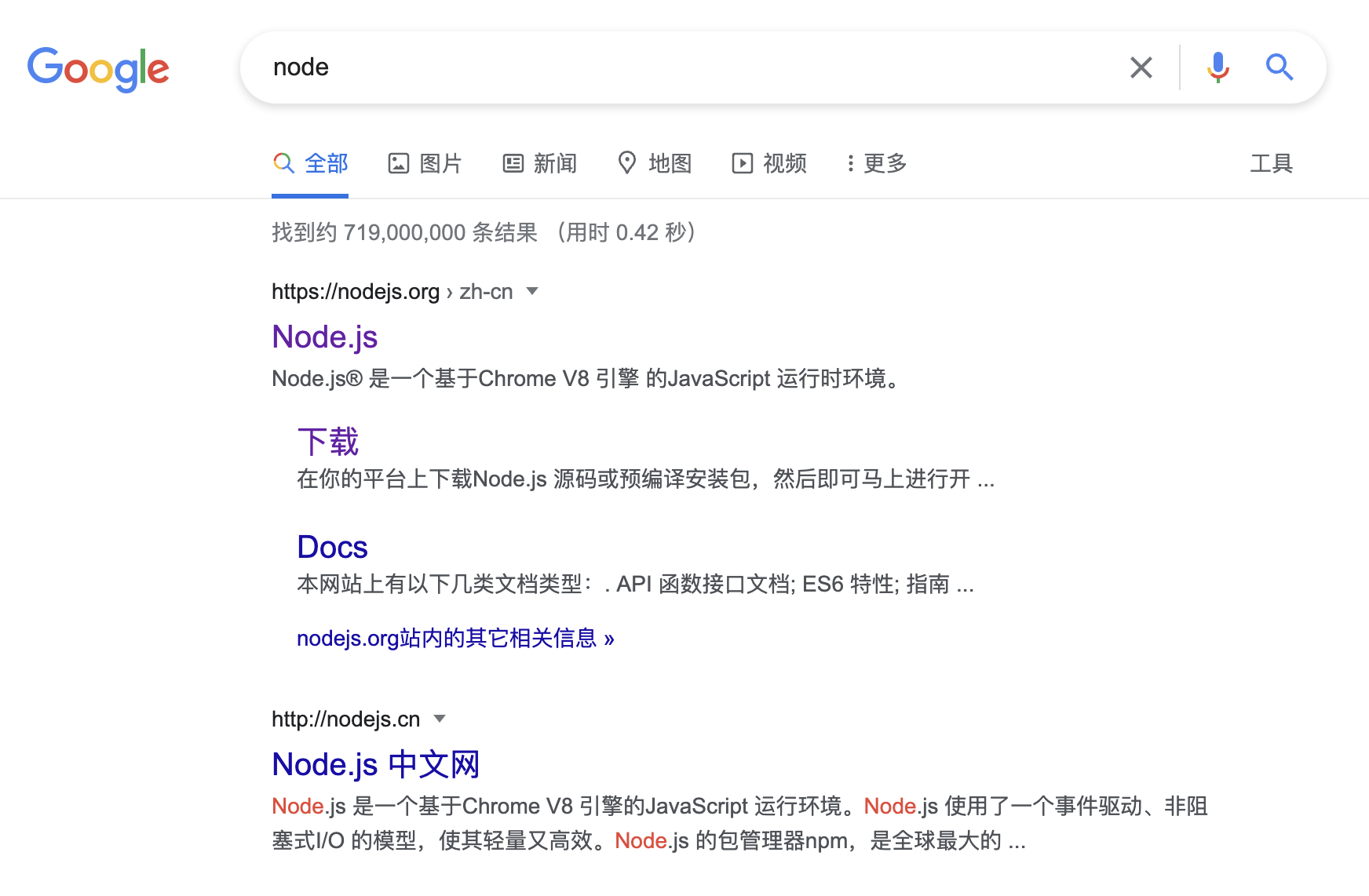Go to the 地图 tab
This screenshot has height=896, width=1369.
[655, 163]
